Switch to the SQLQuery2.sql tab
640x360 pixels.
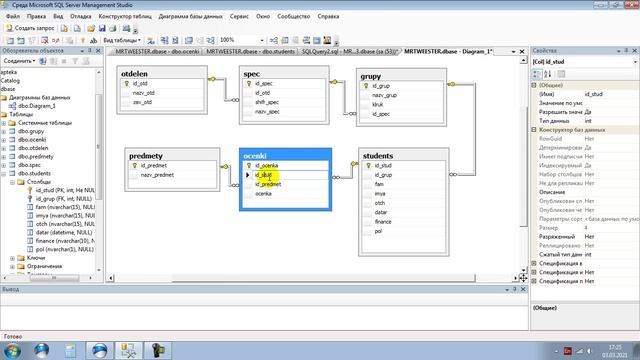click(x=349, y=51)
